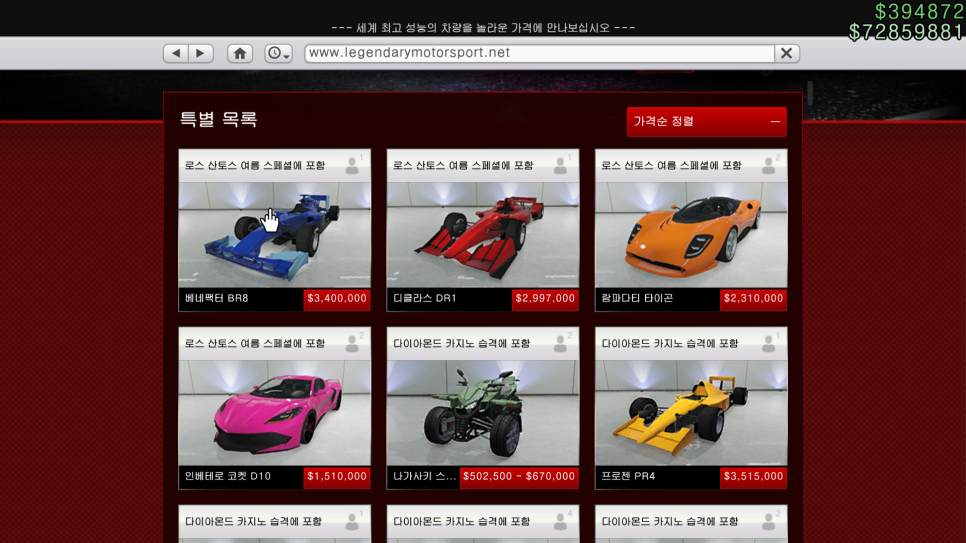The image size is (966, 543).
Task: Click the $1,510,000 price tag
Action: tap(337, 476)
